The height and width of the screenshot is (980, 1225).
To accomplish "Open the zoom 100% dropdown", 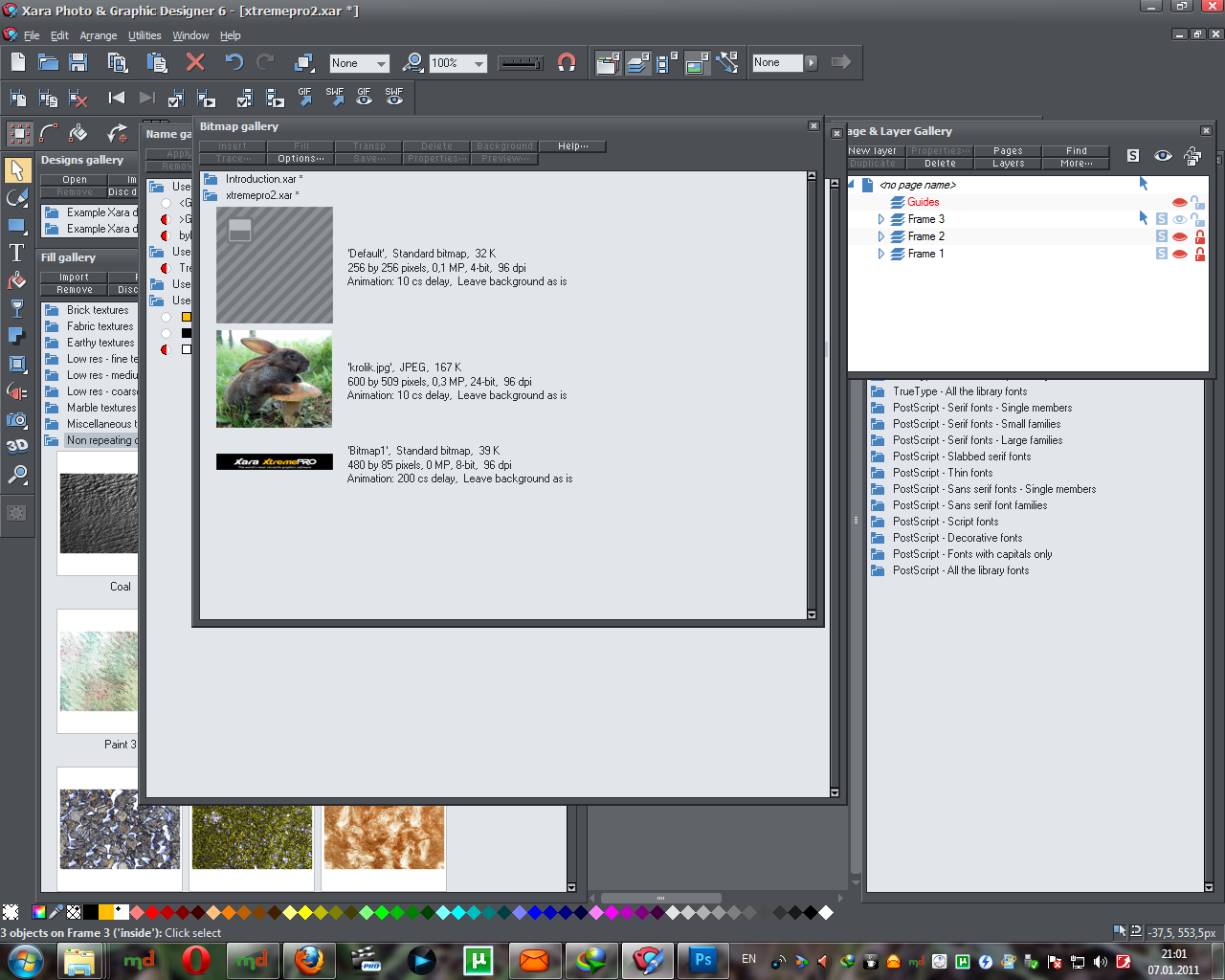I will (479, 63).
